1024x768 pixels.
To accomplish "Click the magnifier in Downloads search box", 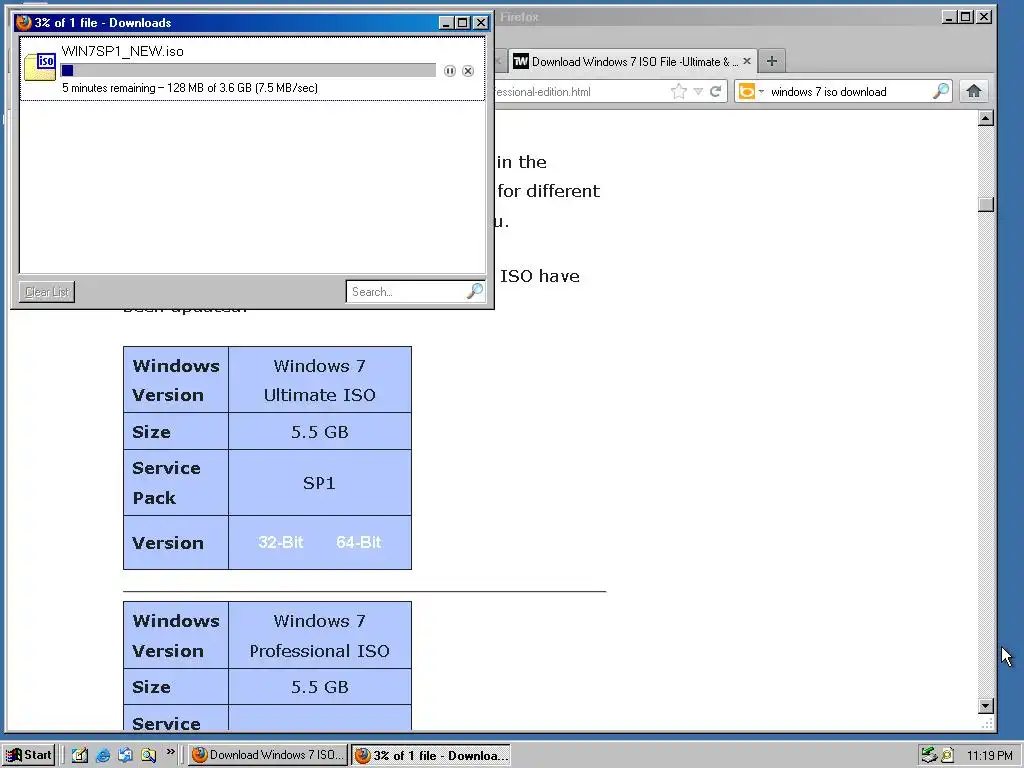I will (475, 291).
